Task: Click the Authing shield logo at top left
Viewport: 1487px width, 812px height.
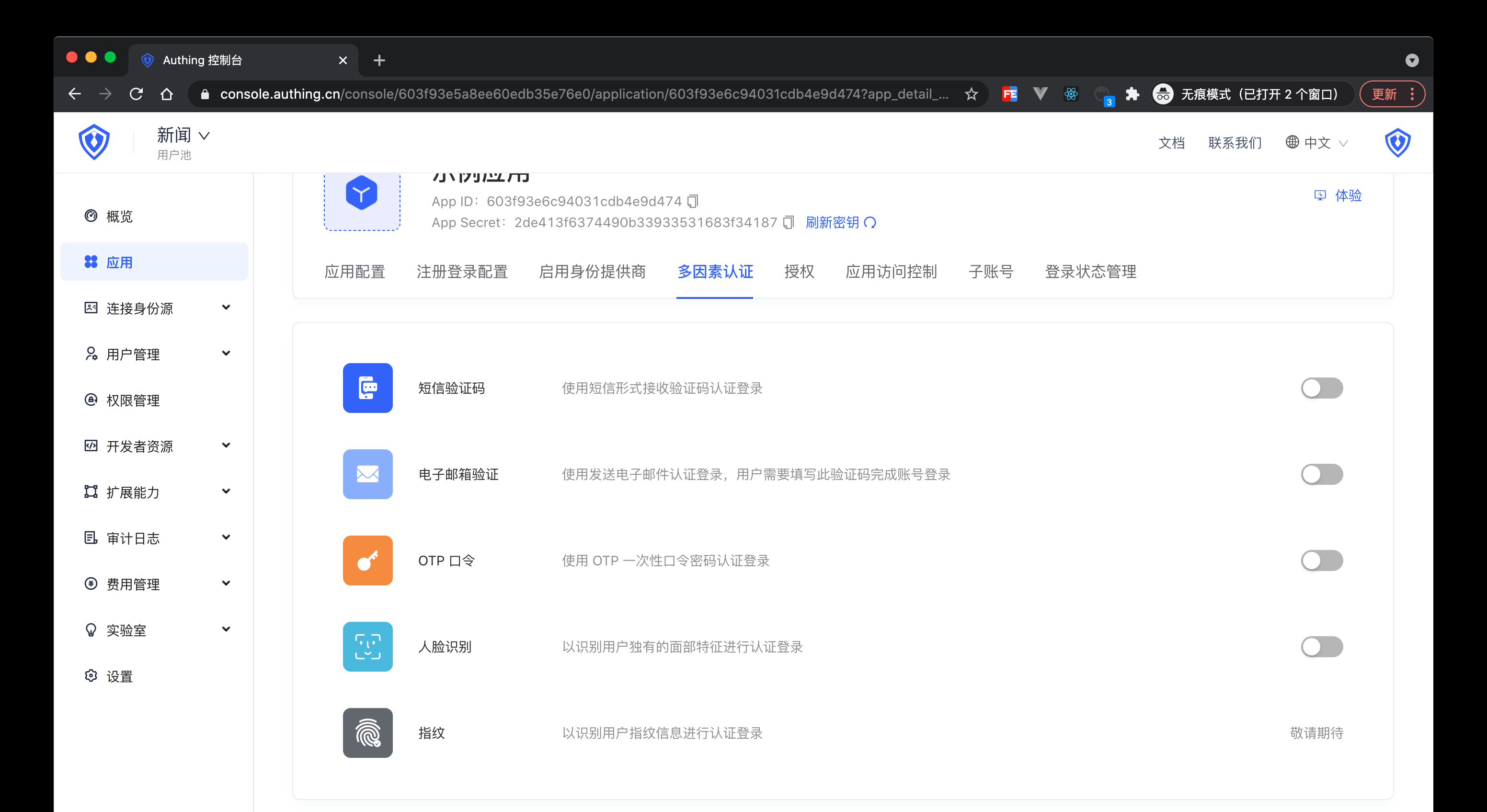Action: pyautogui.click(x=93, y=142)
